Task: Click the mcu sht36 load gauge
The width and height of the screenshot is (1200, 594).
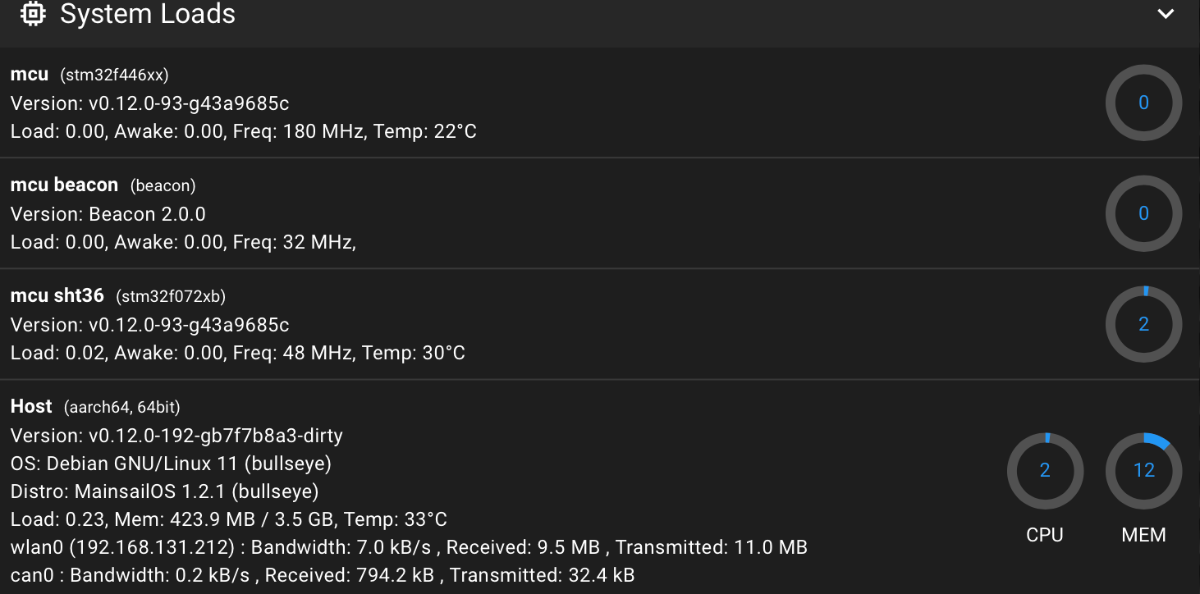Action: click(x=1143, y=324)
